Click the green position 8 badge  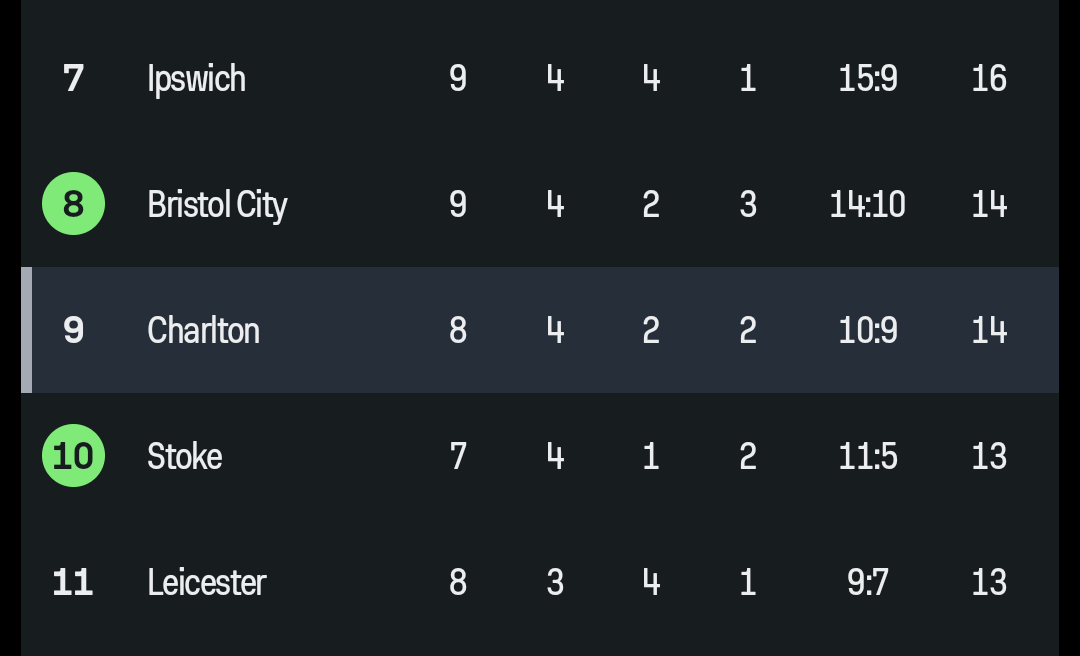[73, 204]
